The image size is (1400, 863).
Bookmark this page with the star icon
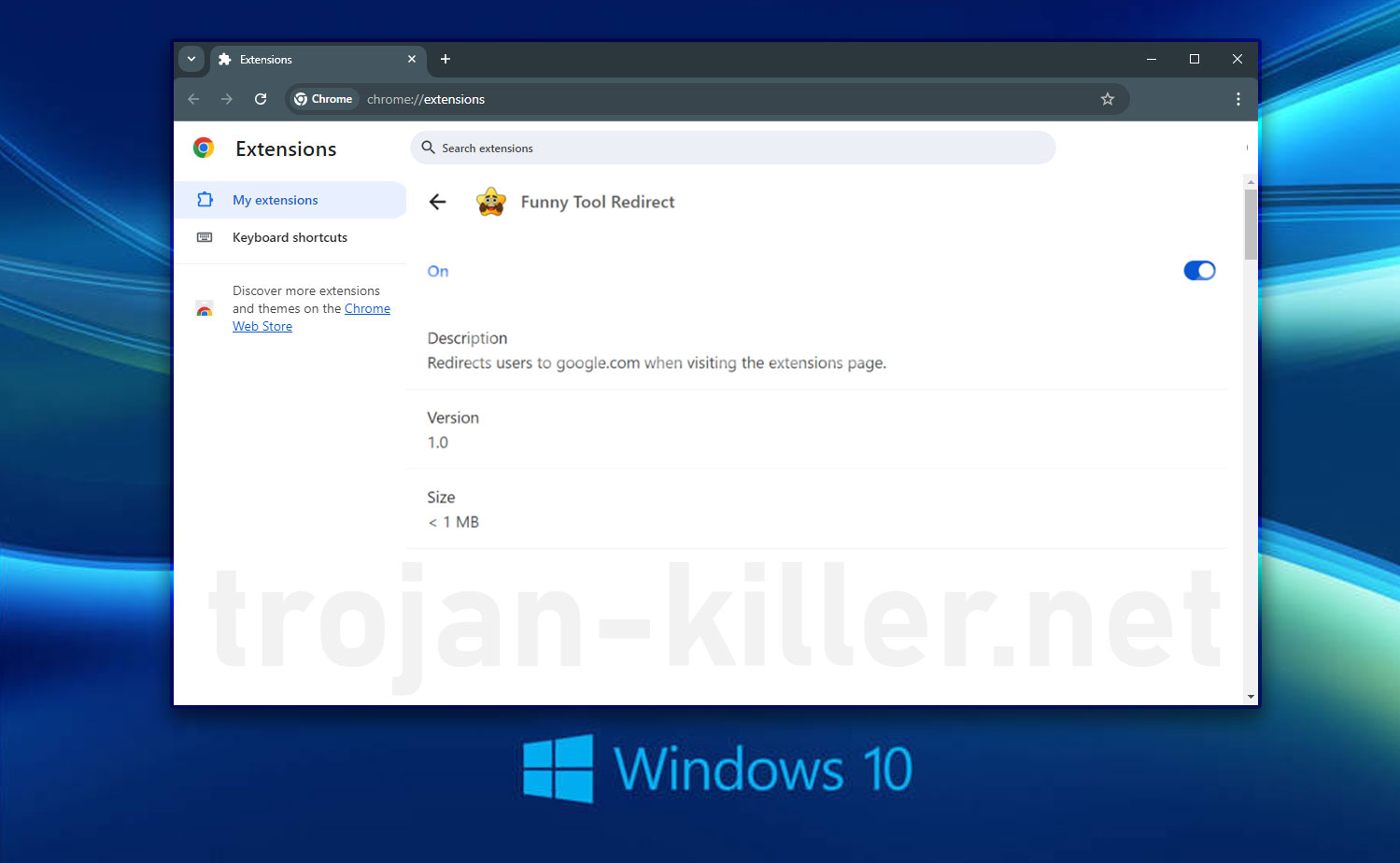coord(1108,99)
